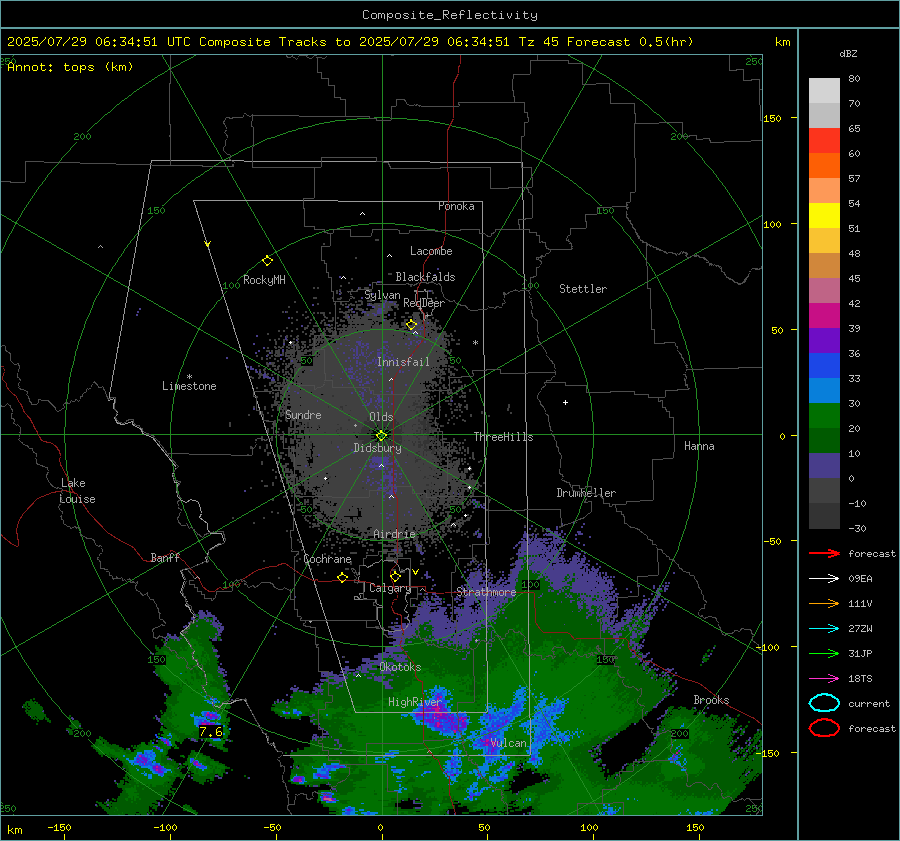Click the yellow 51–54 dBZ swatch
The height and width of the screenshot is (841, 900).
pyautogui.click(x=824, y=215)
